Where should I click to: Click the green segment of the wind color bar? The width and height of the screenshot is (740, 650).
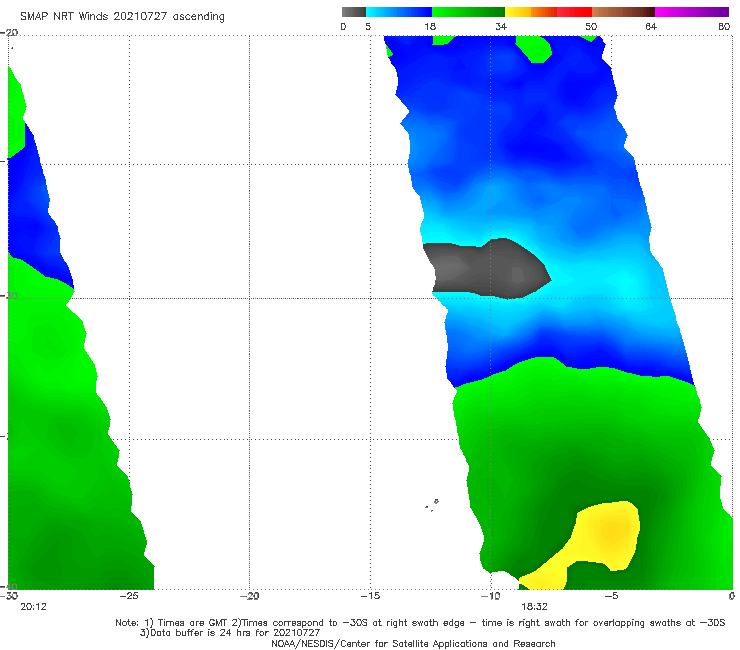coord(469,12)
